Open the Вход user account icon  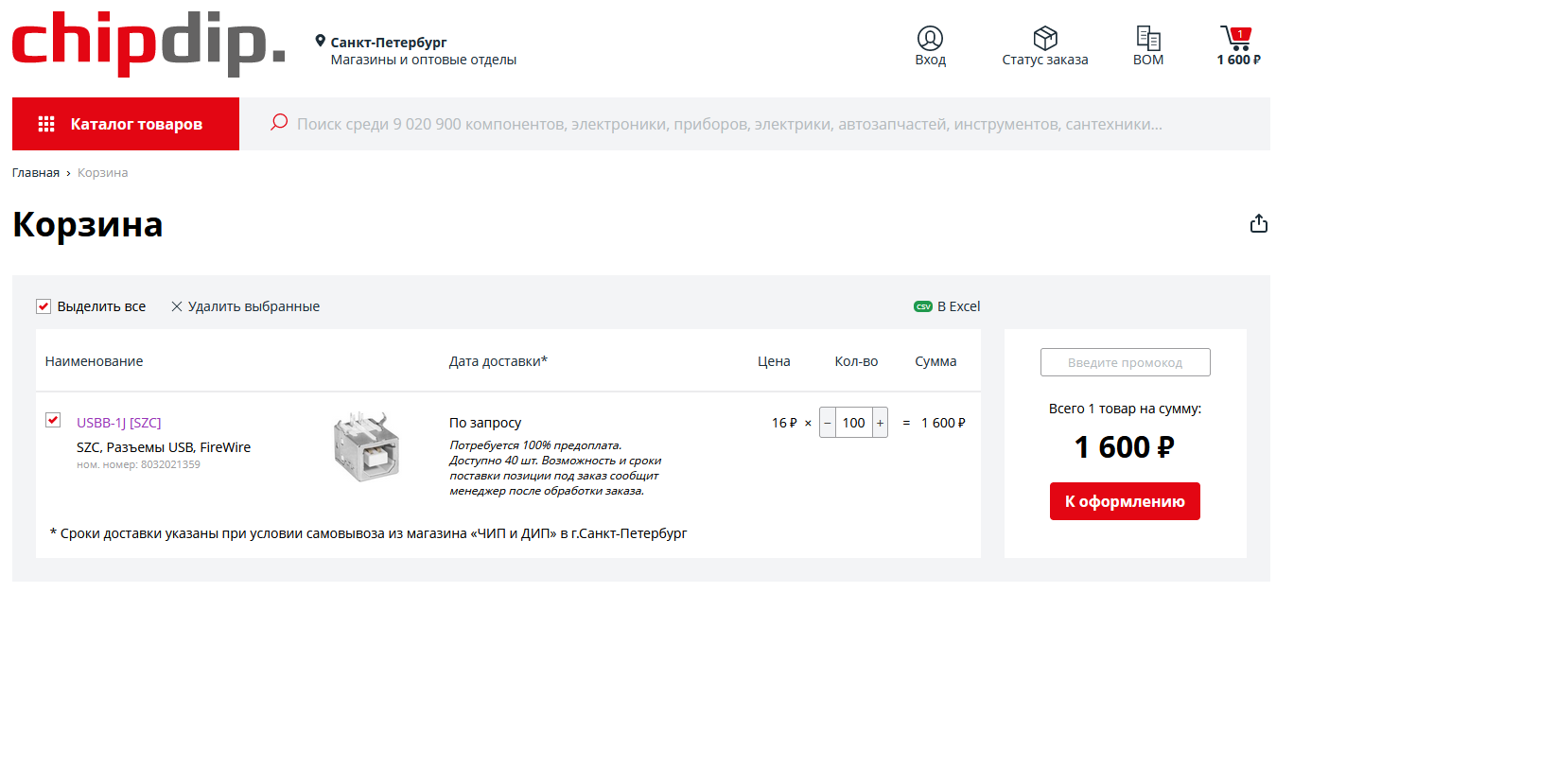tap(930, 38)
